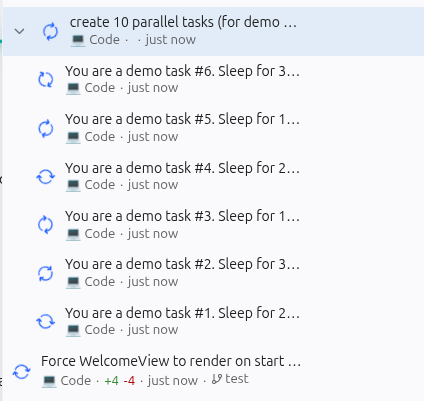Open demo task #4 title

[182, 168]
